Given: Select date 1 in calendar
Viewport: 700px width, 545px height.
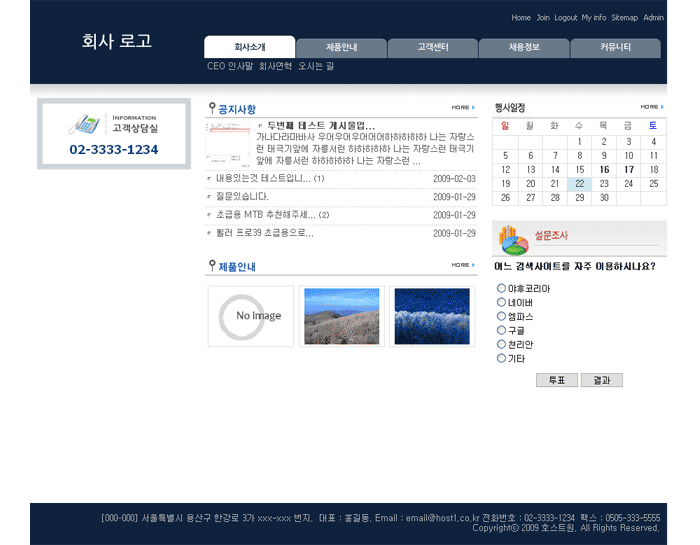Looking at the screenshot, I should tap(579, 142).
